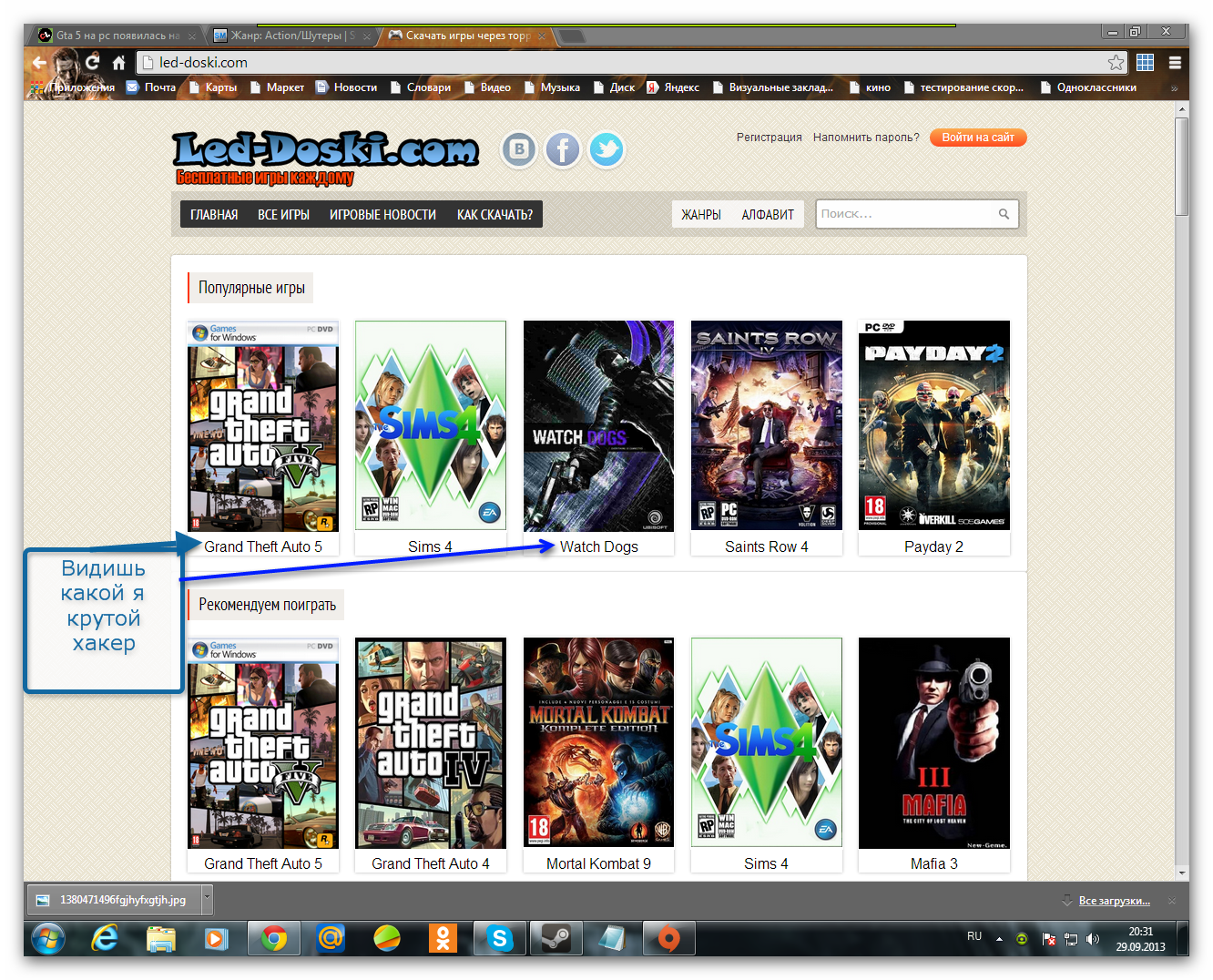Launch Internet Explorer from the taskbar

pos(106,938)
